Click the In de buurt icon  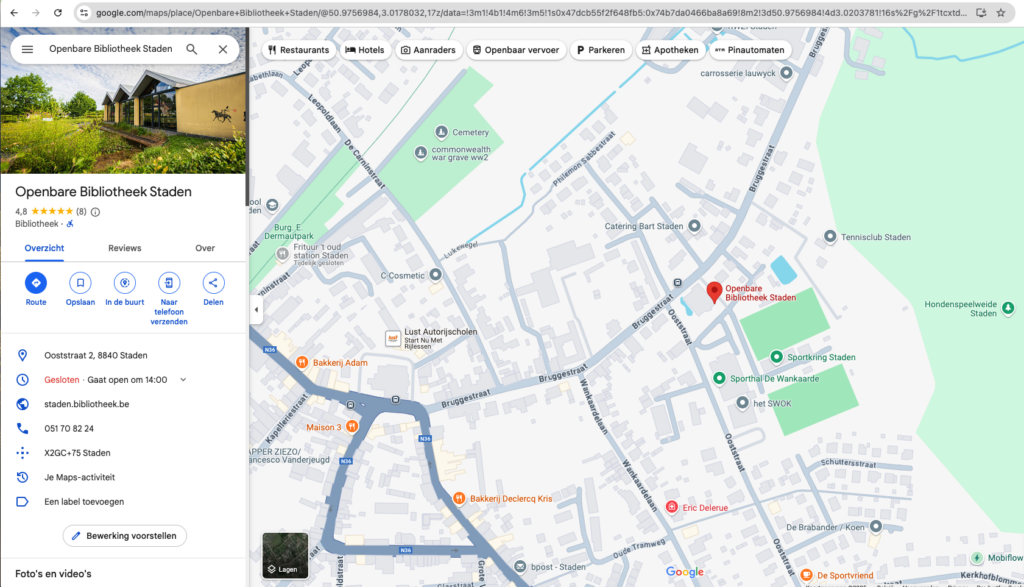tap(125, 283)
